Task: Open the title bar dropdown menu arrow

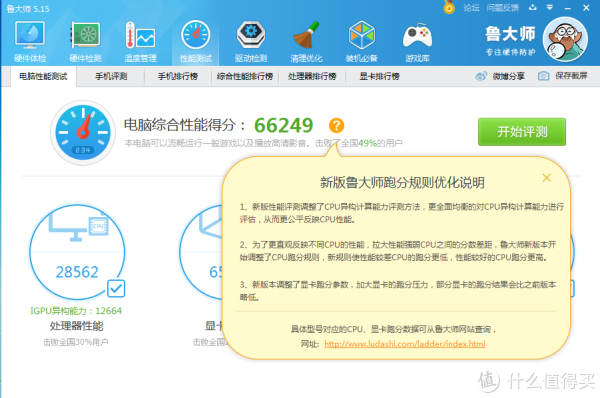Action: pyautogui.click(x=549, y=7)
